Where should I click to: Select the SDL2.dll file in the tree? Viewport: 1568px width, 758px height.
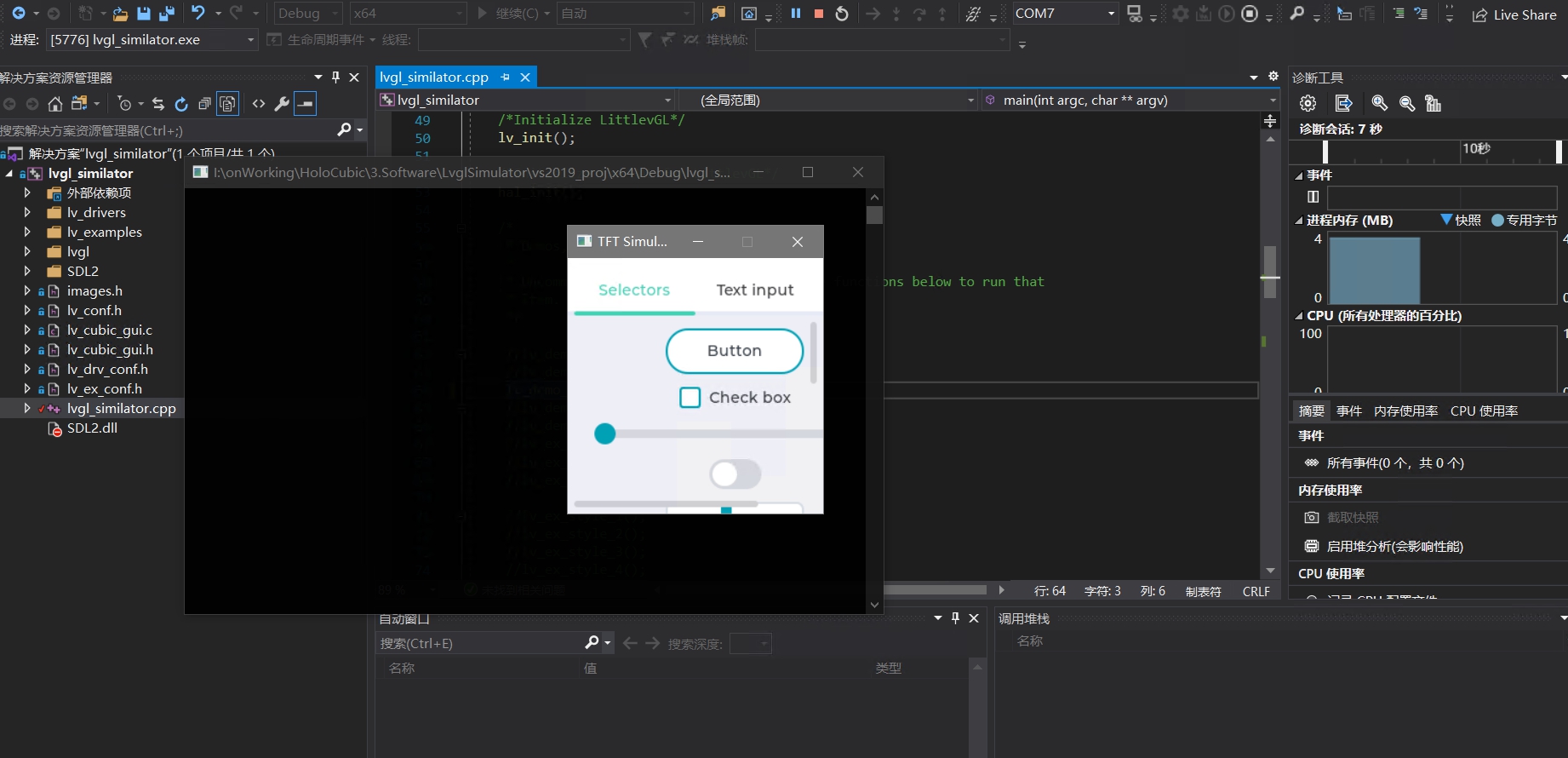92,428
